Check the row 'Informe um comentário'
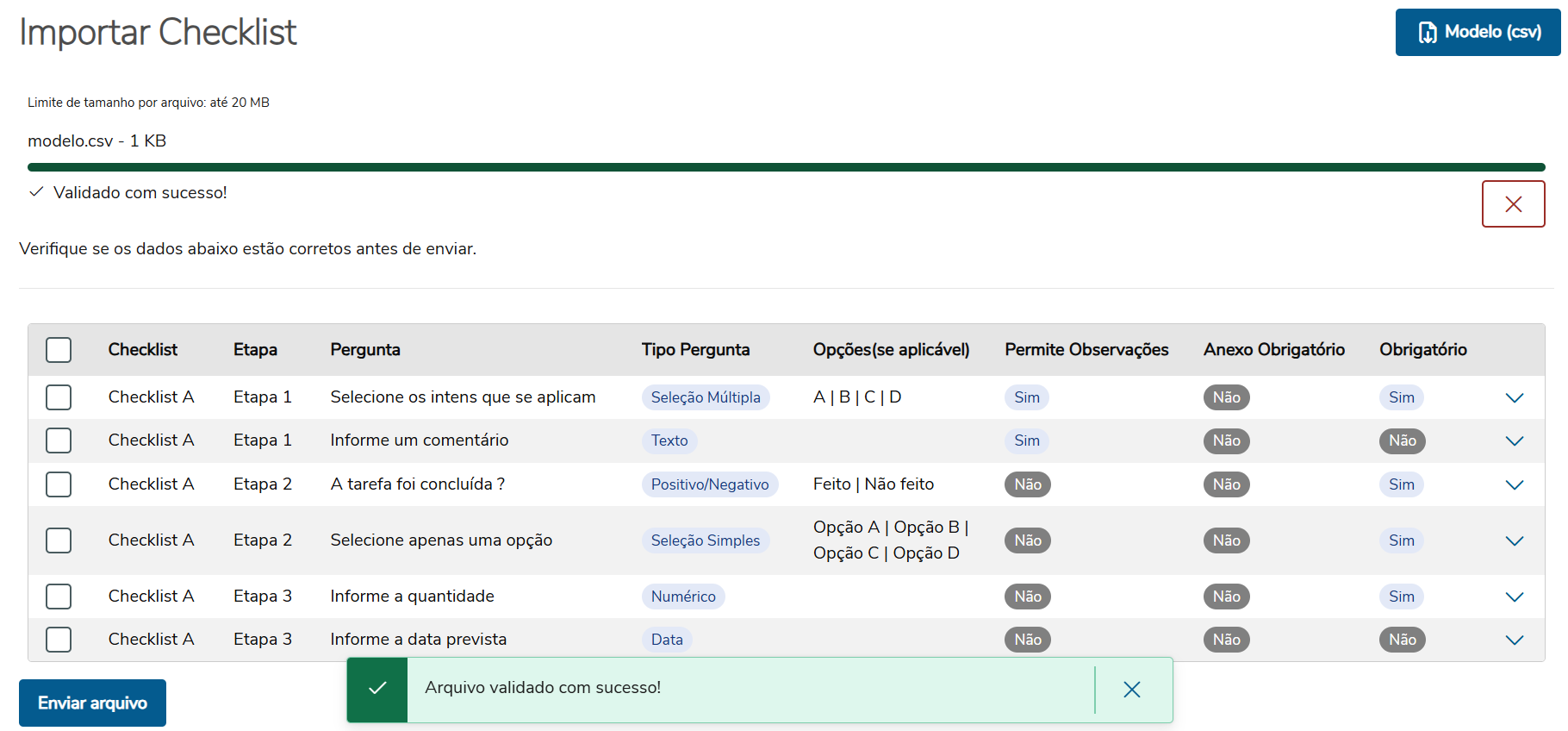Screen dimensions: 1568x731 point(59,440)
